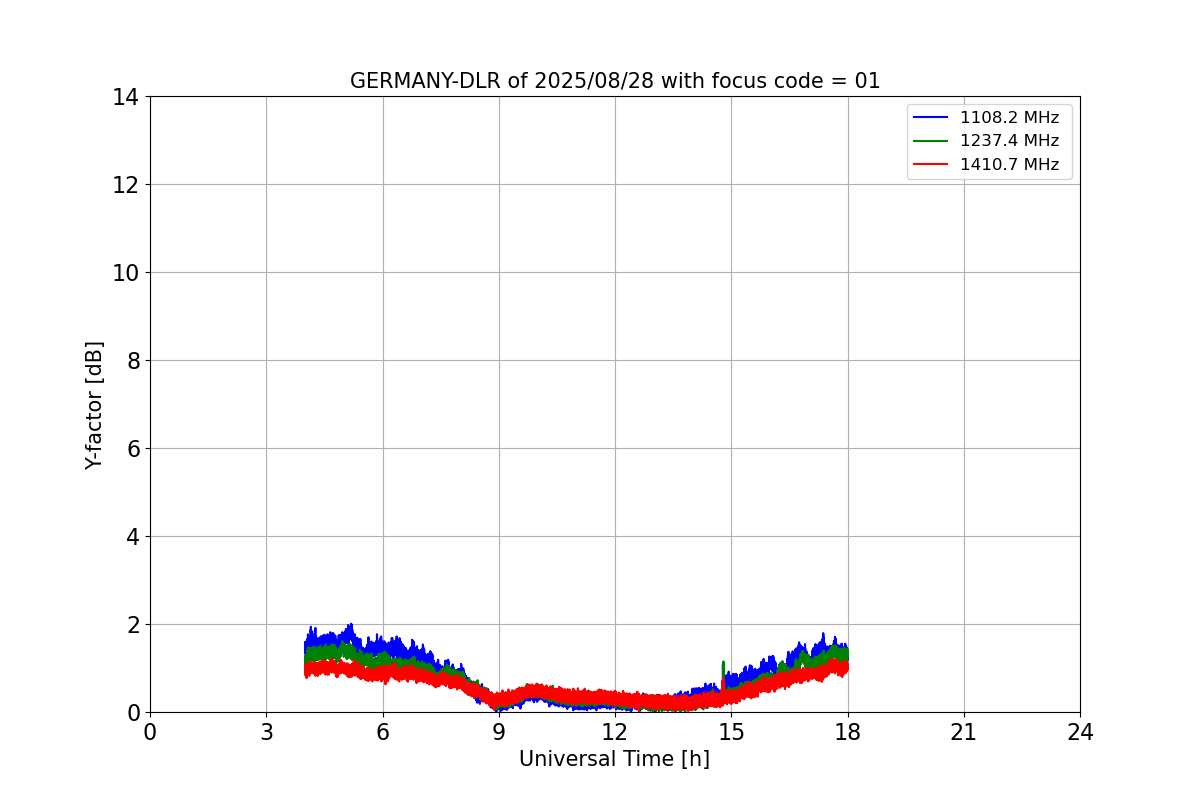Click y-axis tick label '14'
The width and height of the screenshot is (1200, 800).
pos(126,97)
